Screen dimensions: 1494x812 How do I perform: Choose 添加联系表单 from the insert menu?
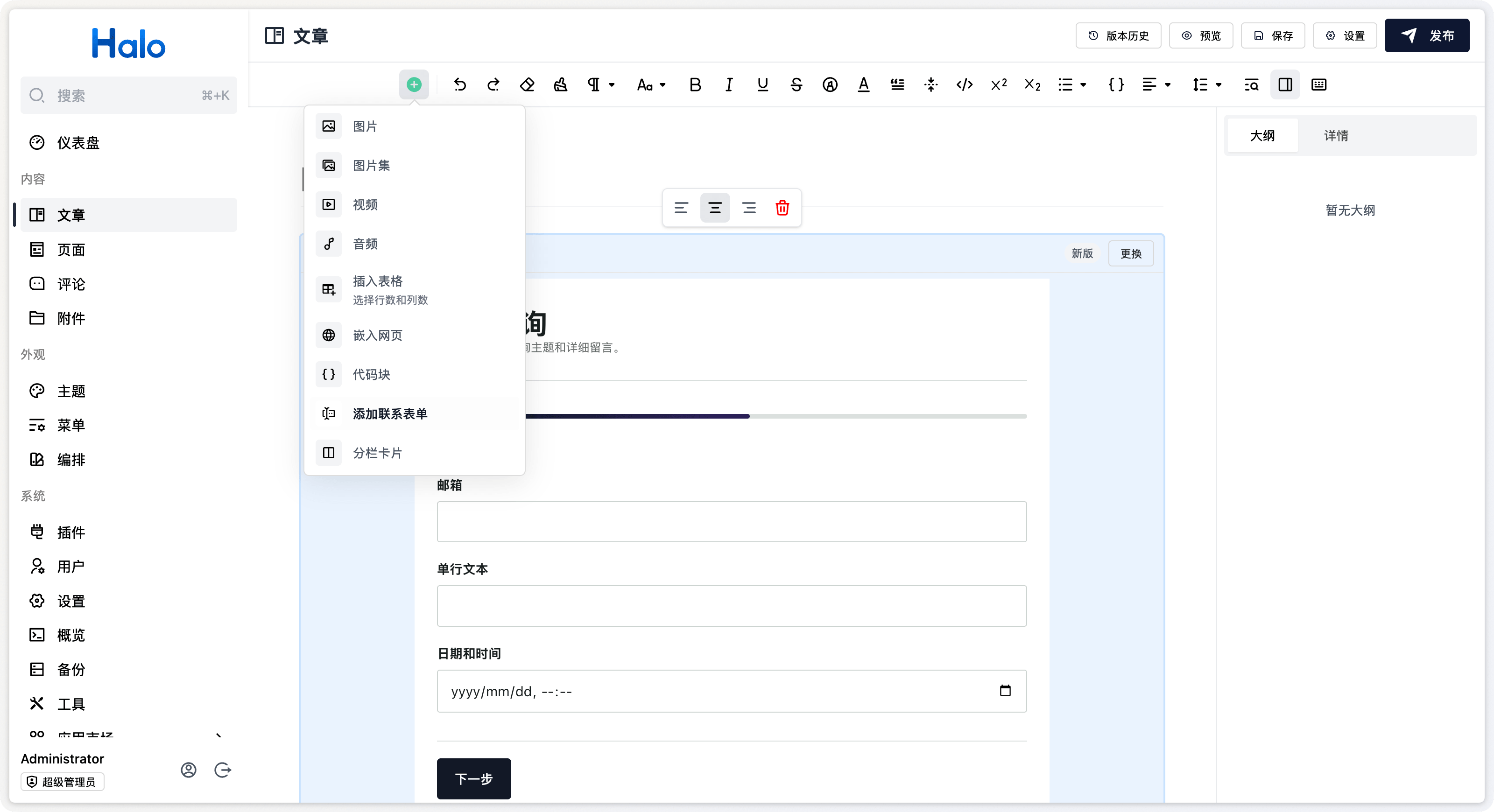click(x=414, y=413)
